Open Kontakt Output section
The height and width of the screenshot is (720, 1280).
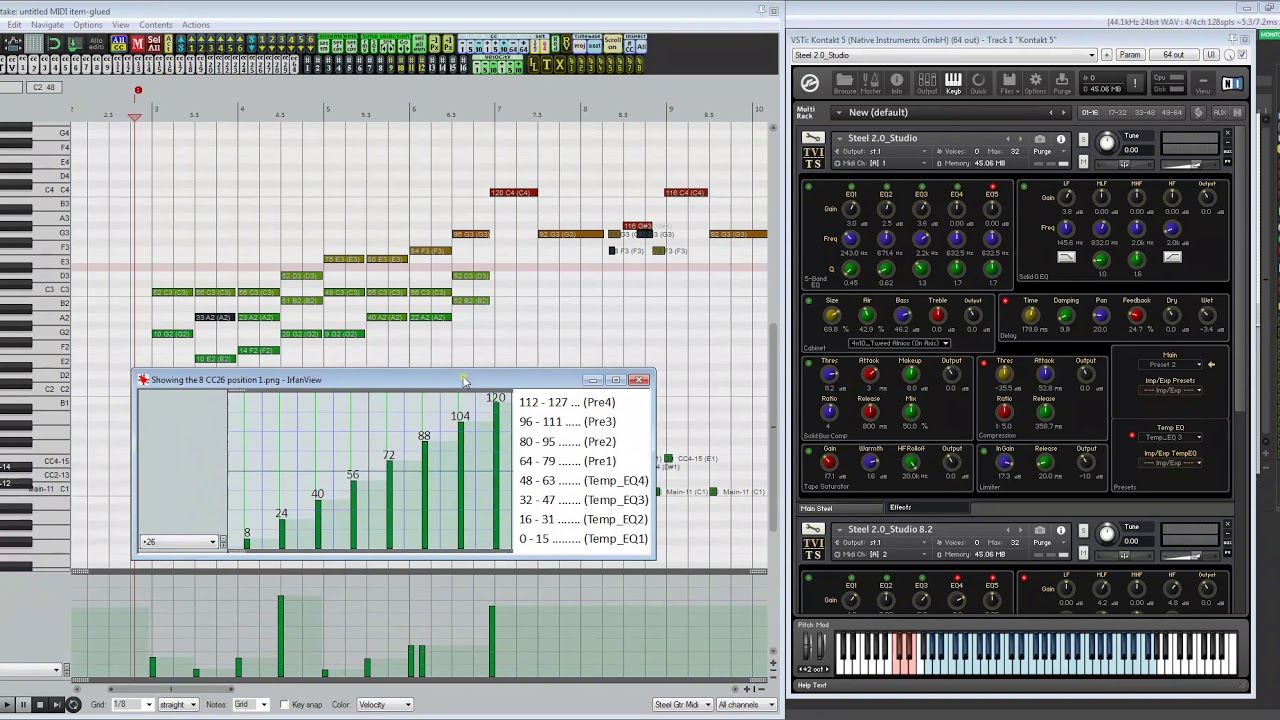pyautogui.click(x=927, y=84)
